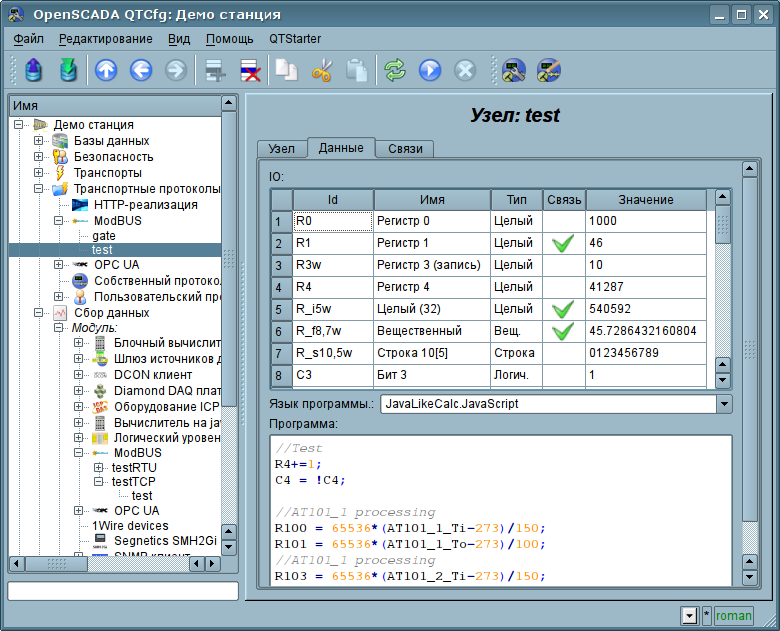Toggle the Связь cell for row R3w
This screenshot has width=780, height=631.
click(564, 265)
